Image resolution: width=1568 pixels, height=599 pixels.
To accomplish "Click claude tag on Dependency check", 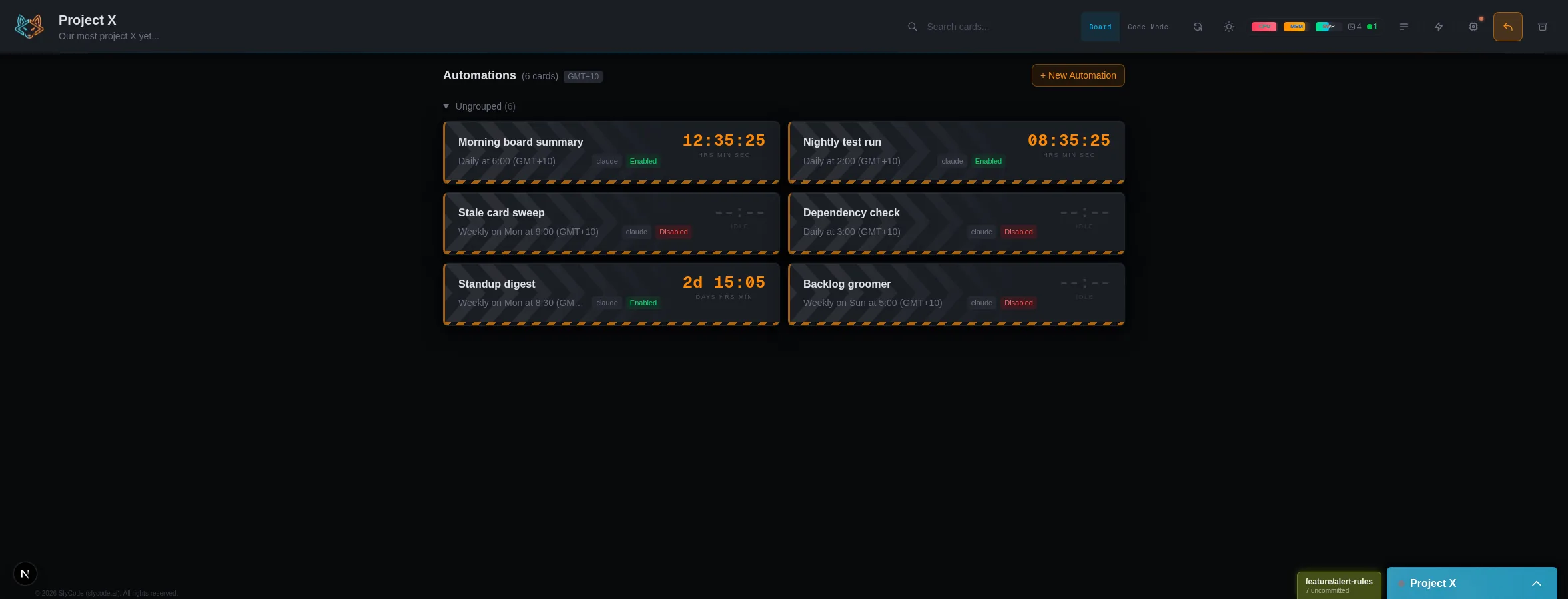I will (981, 232).
